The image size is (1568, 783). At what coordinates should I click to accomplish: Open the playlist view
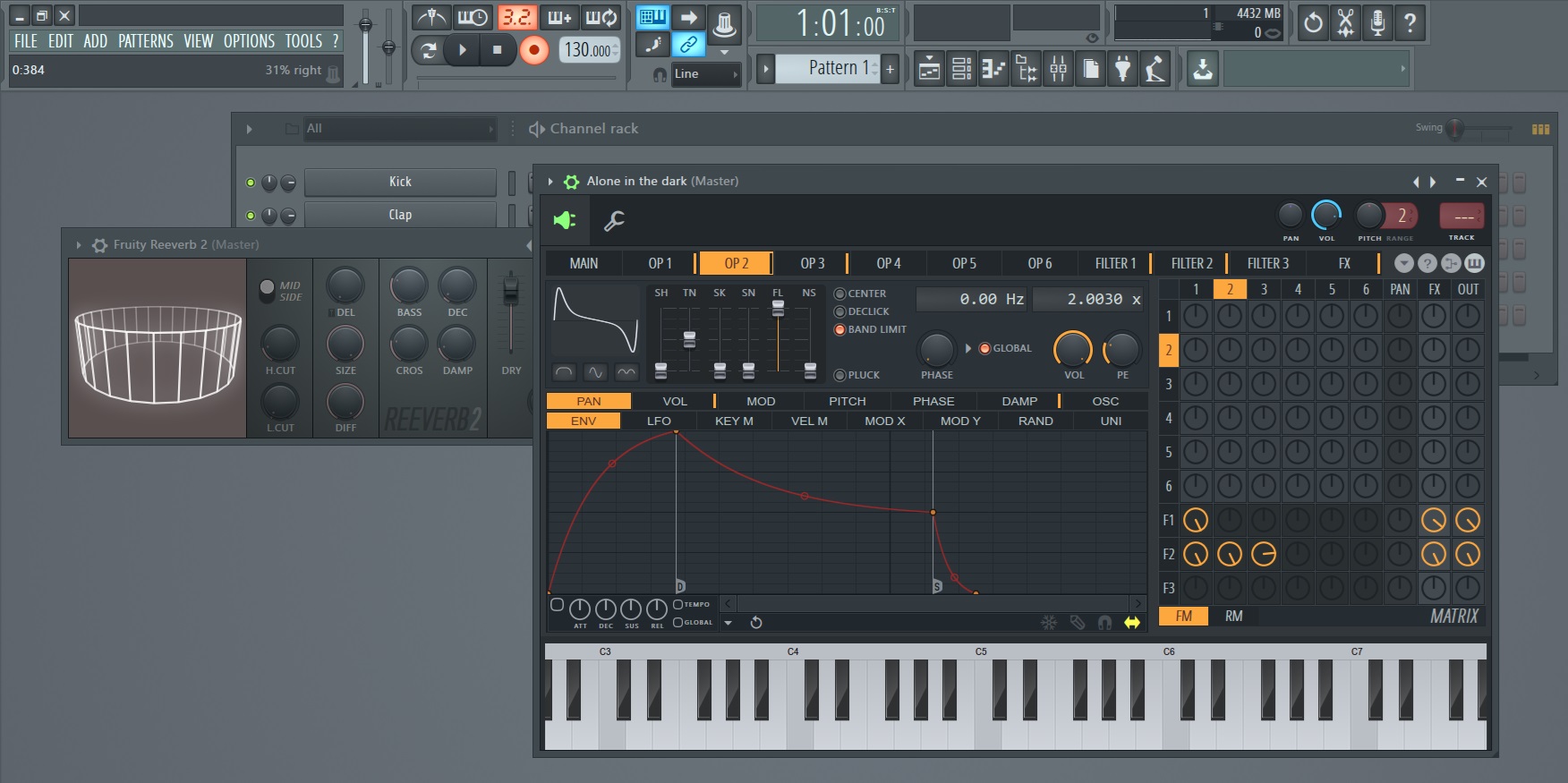click(930, 69)
